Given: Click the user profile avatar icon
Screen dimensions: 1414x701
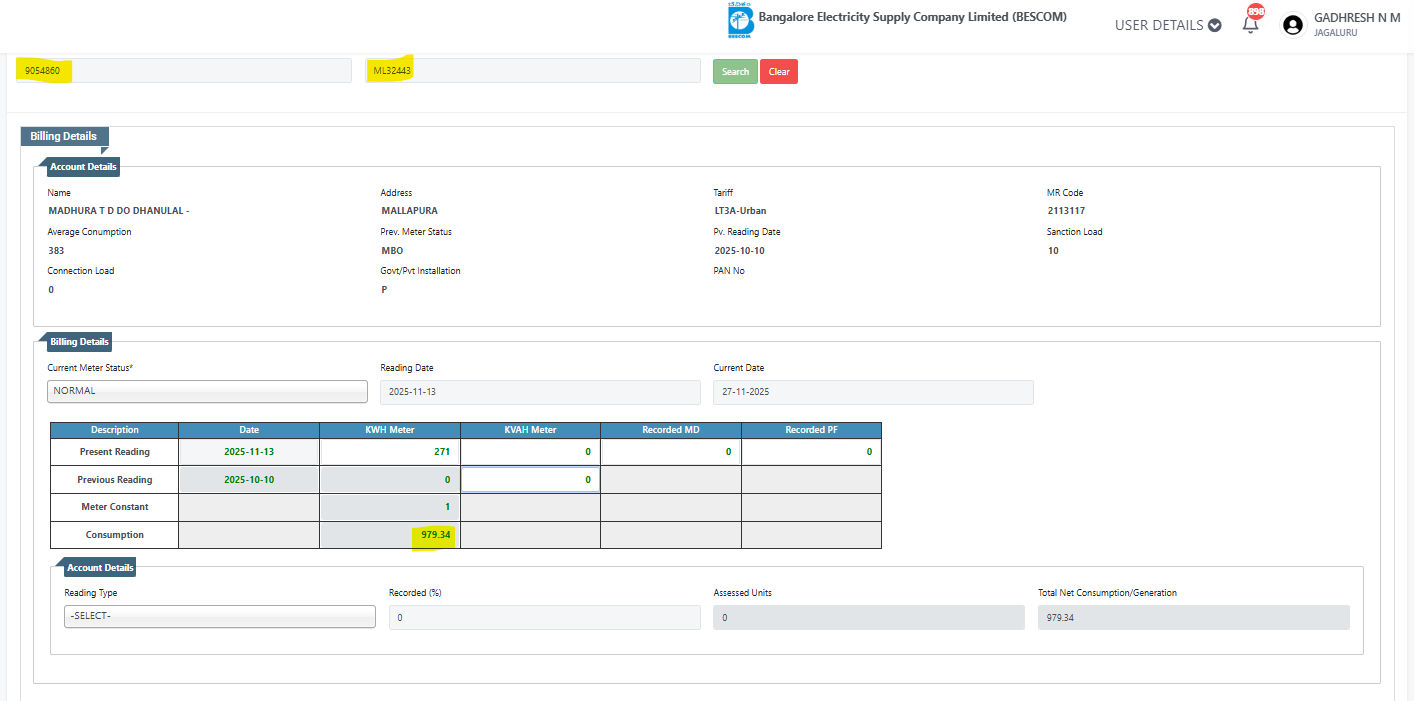Looking at the screenshot, I should point(1293,25).
